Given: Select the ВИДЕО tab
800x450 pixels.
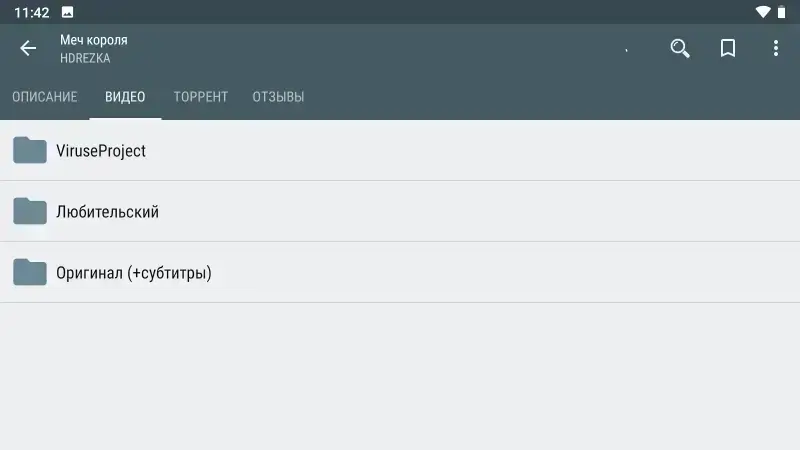Looking at the screenshot, I should (x=125, y=97).
